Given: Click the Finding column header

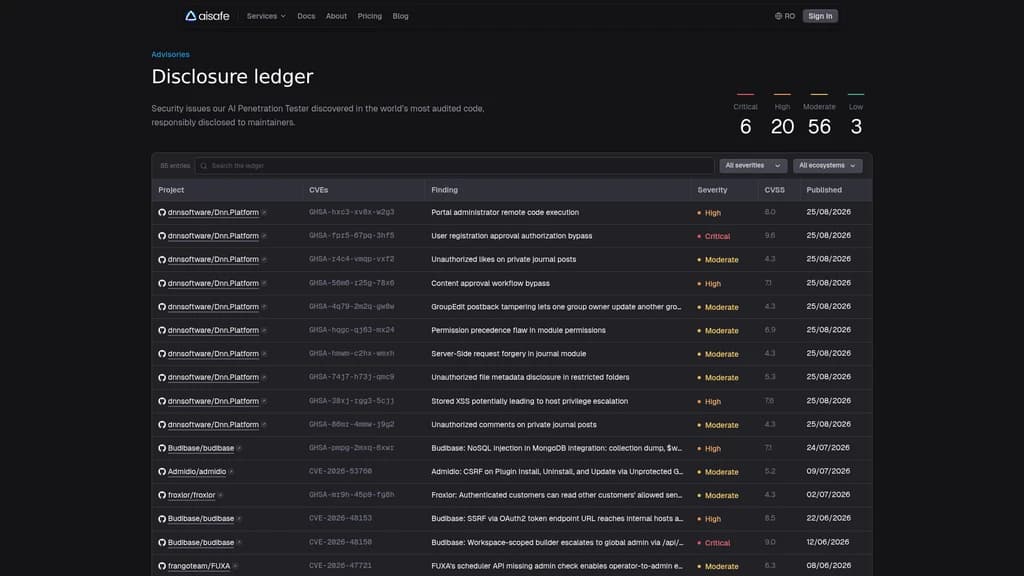Looking at the screenshot, I should [x=444, y=190].
